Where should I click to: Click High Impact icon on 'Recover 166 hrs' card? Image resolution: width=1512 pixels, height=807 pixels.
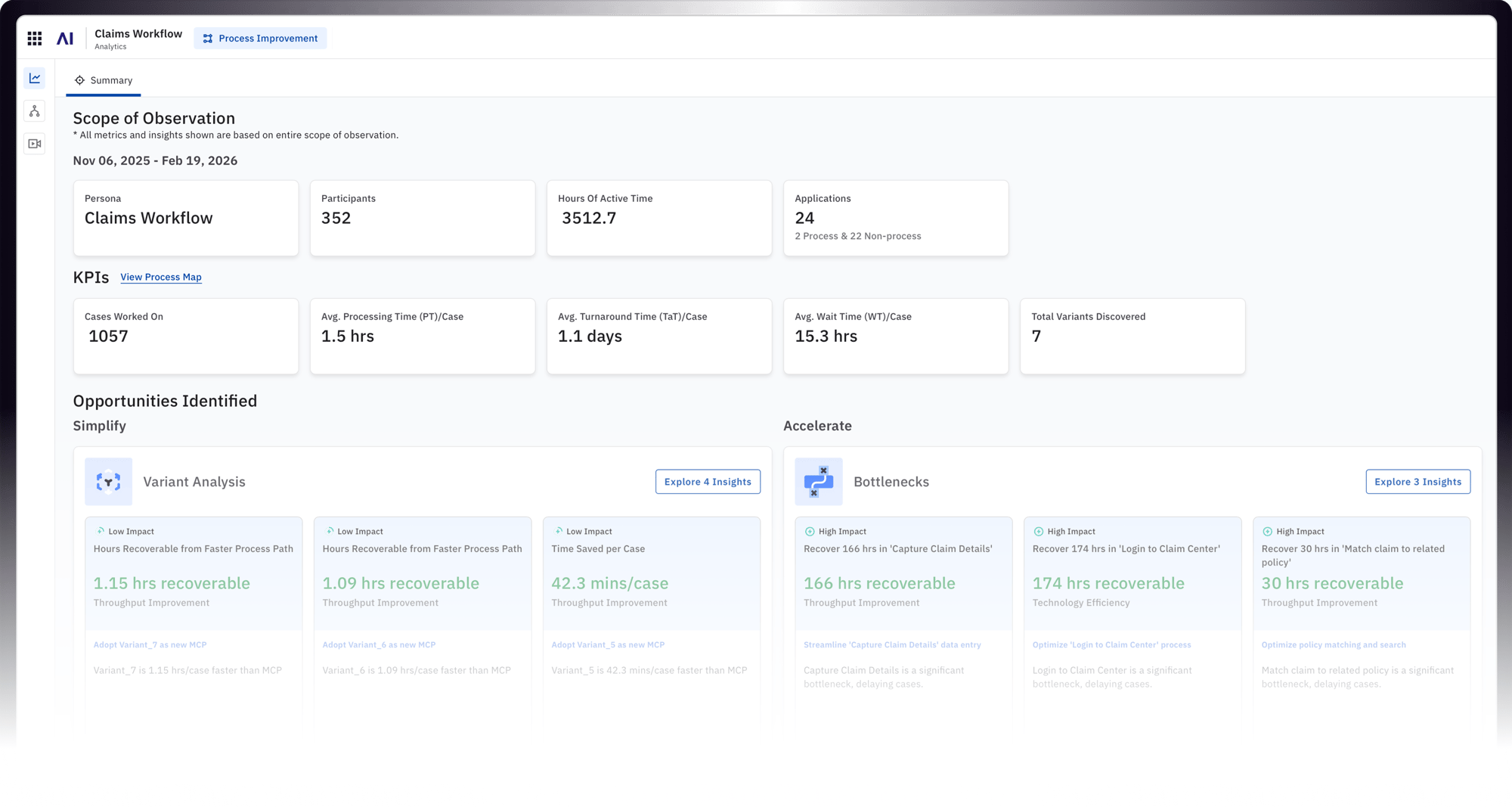coord(810,531)
